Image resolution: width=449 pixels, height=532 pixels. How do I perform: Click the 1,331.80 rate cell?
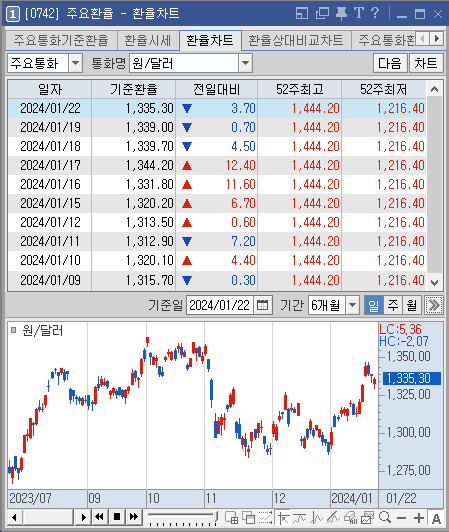pyautogui.click(x=134, y=184)
